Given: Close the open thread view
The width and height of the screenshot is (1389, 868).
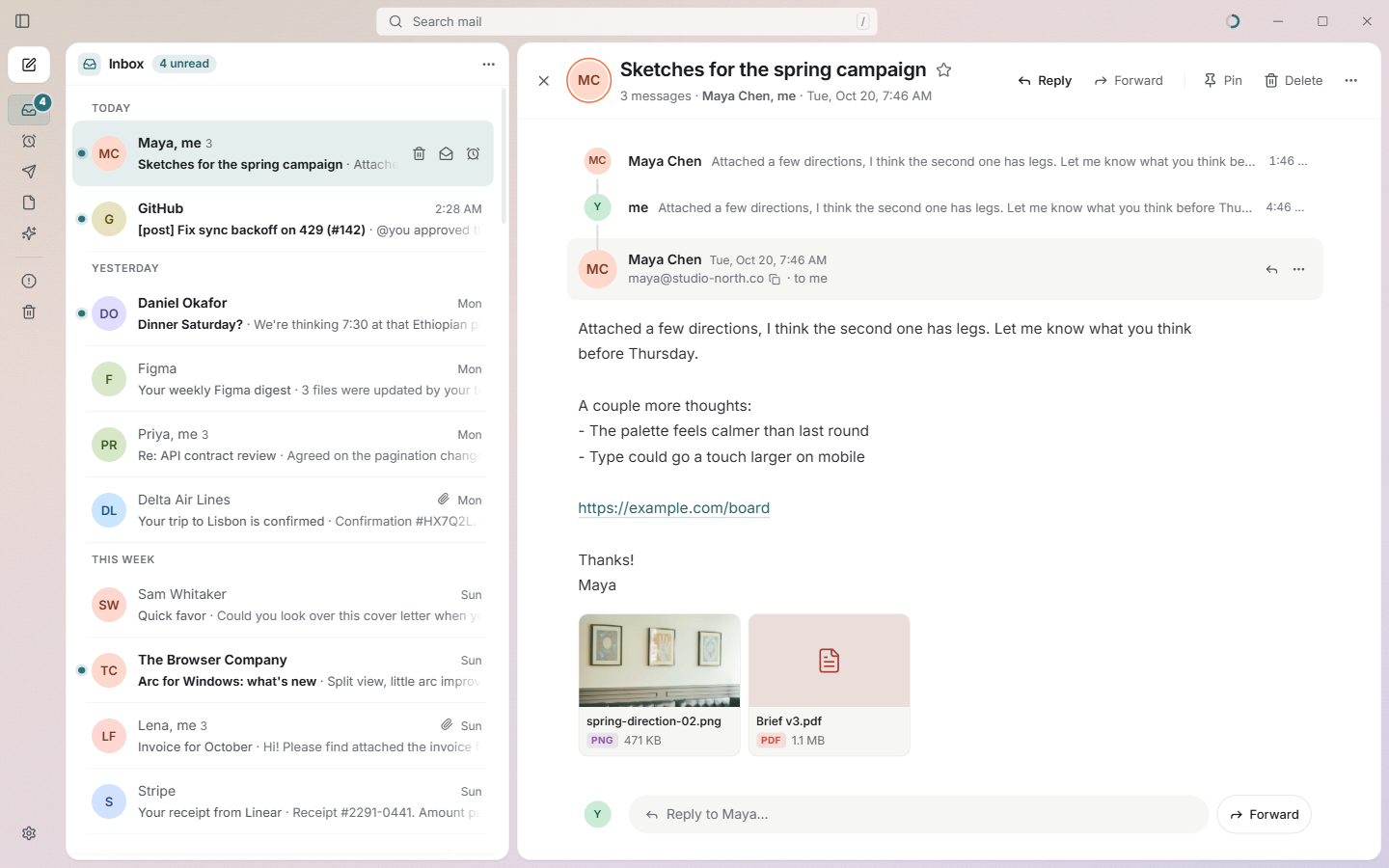Looking at the screenshot, I should (544, 81).
